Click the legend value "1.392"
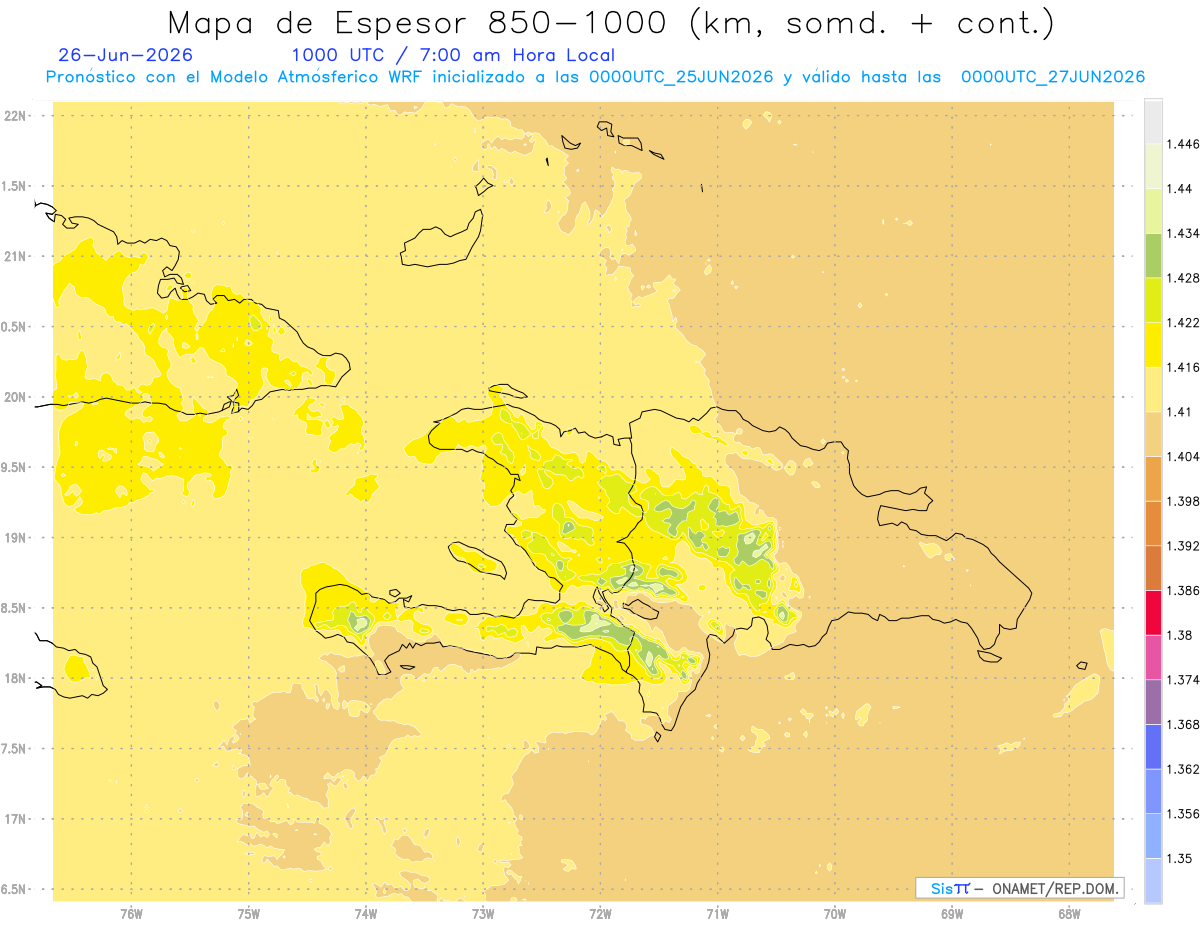This screenshot has width=1200, height=927. pyautogui.click(x=1183, y=546)
